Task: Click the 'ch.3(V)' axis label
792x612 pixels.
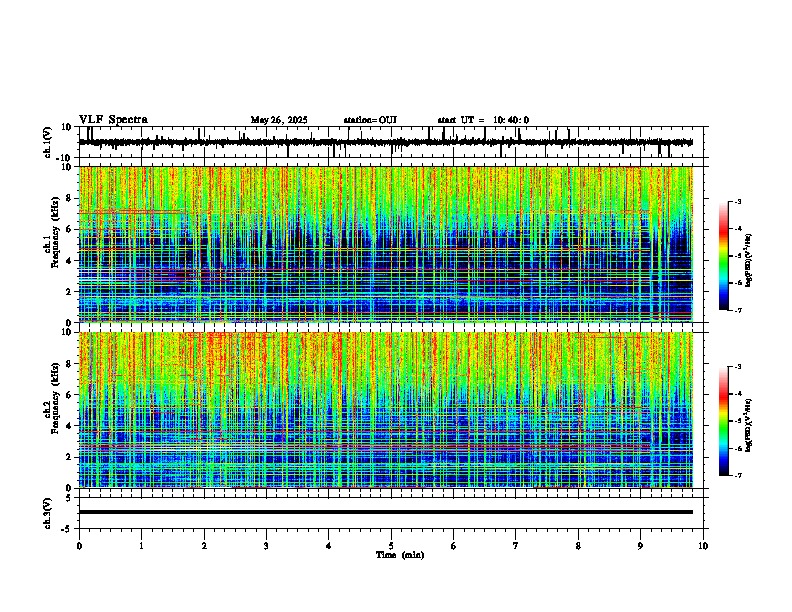Action: tap(48, 514)
